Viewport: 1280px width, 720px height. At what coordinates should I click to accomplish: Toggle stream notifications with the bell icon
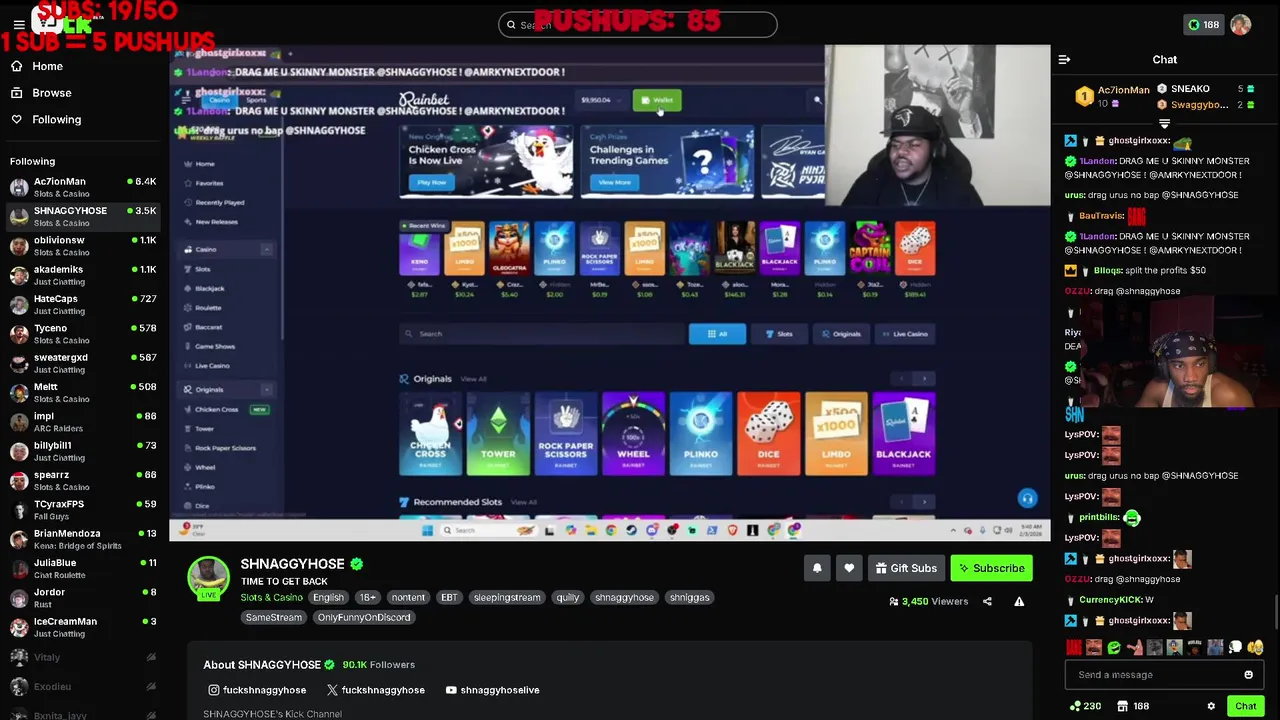click(x=817, y=568)
